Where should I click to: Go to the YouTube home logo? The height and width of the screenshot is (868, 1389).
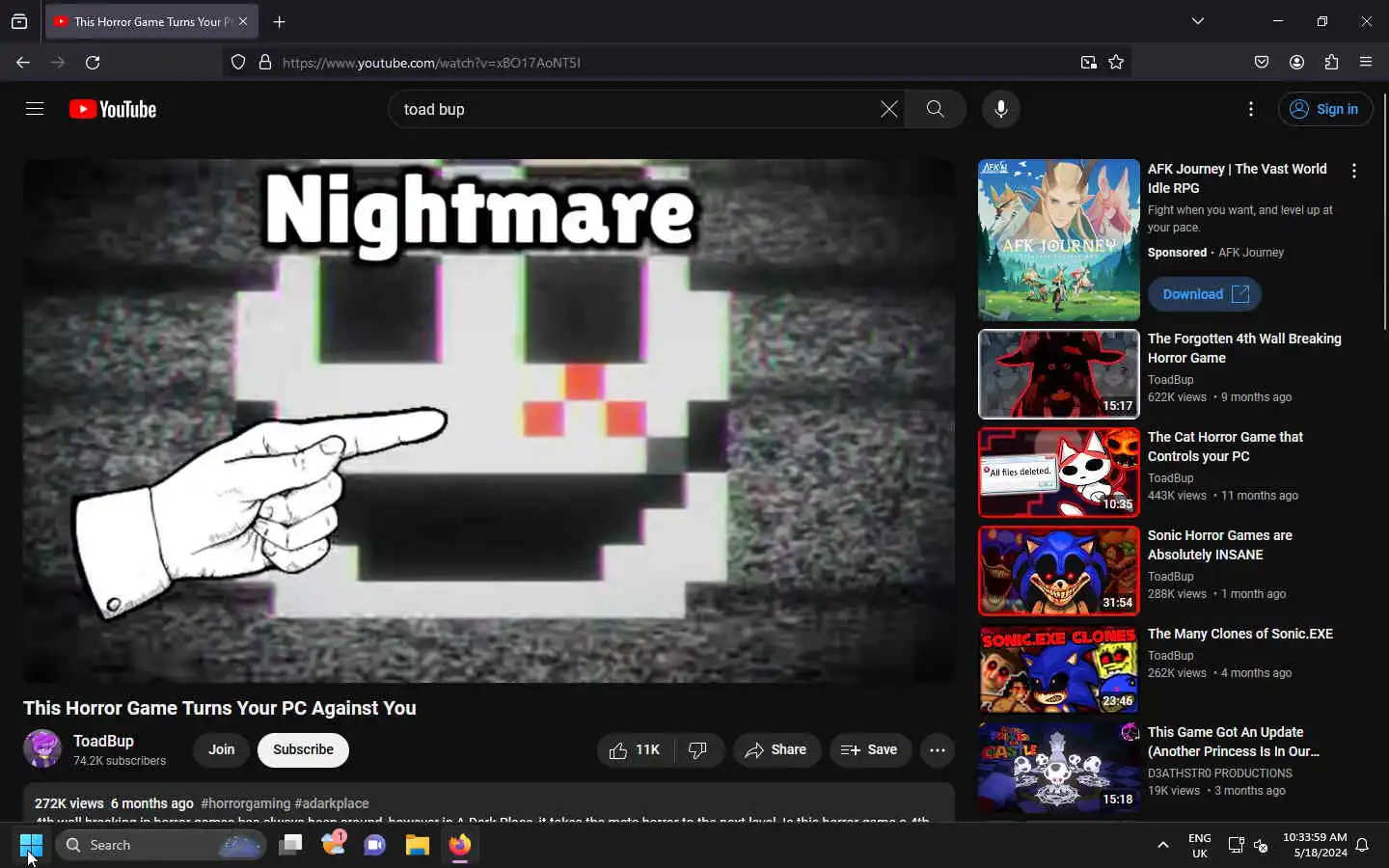113,109
